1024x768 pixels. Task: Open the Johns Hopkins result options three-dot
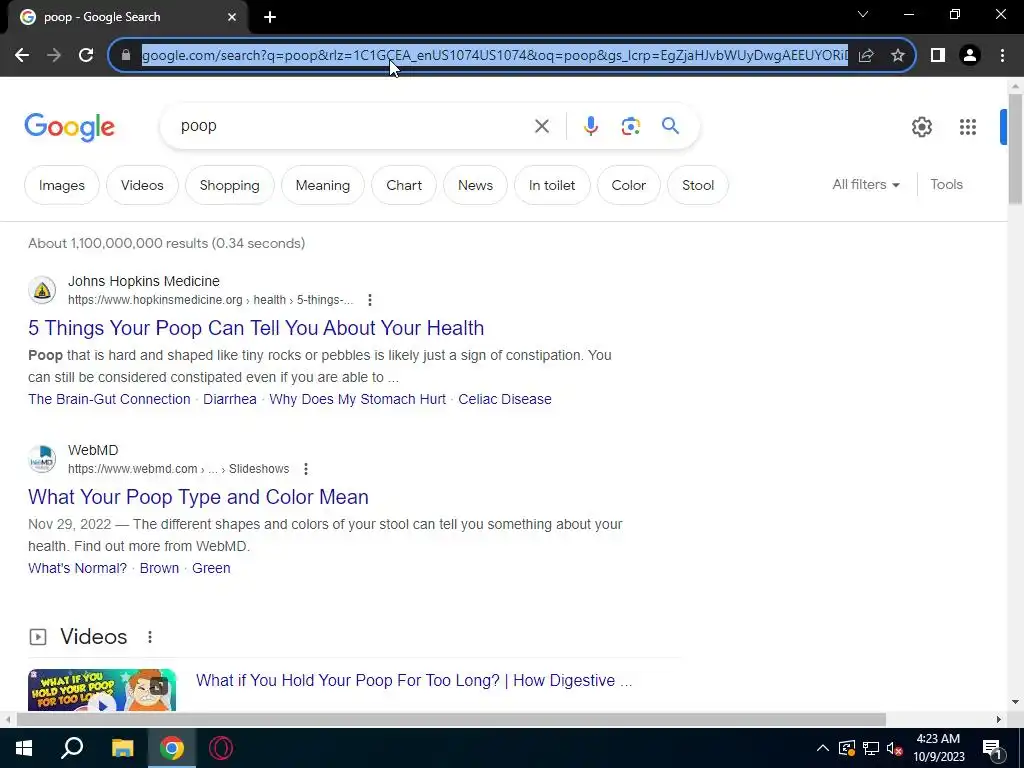click(370, 300)
